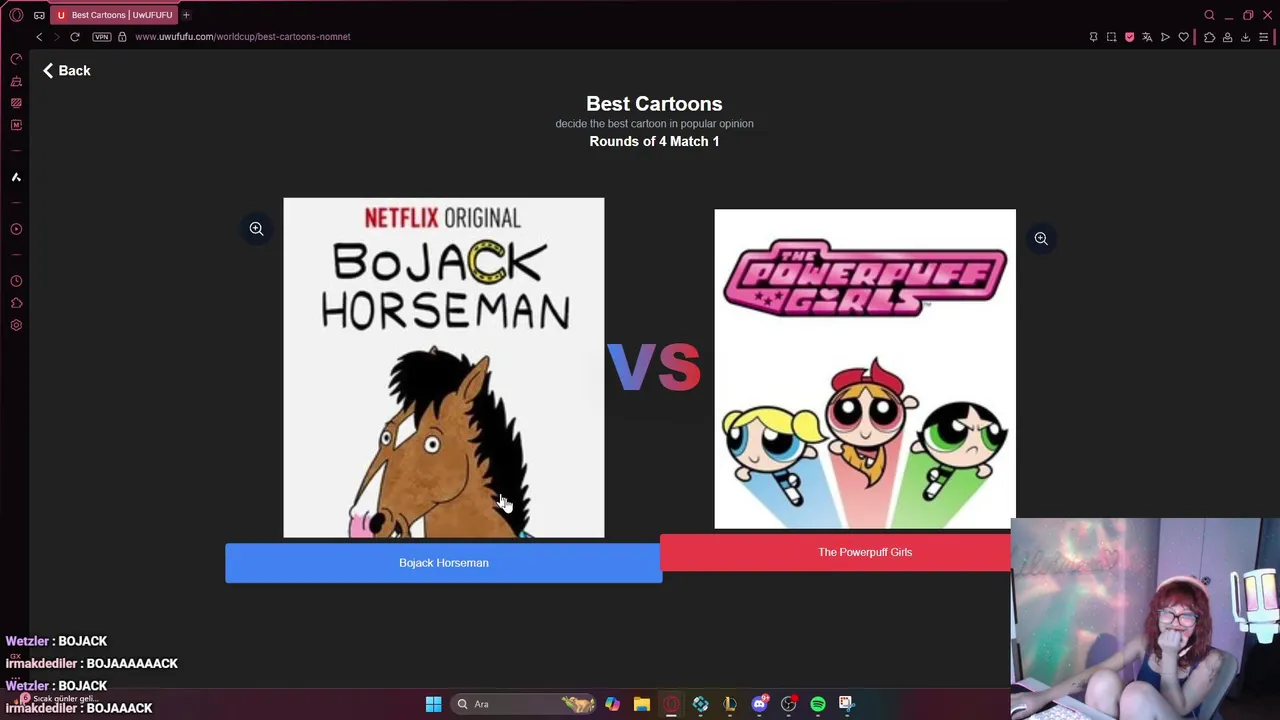Toggle the ad blocker shield

pyautogui.click(x=1130, y=37)
